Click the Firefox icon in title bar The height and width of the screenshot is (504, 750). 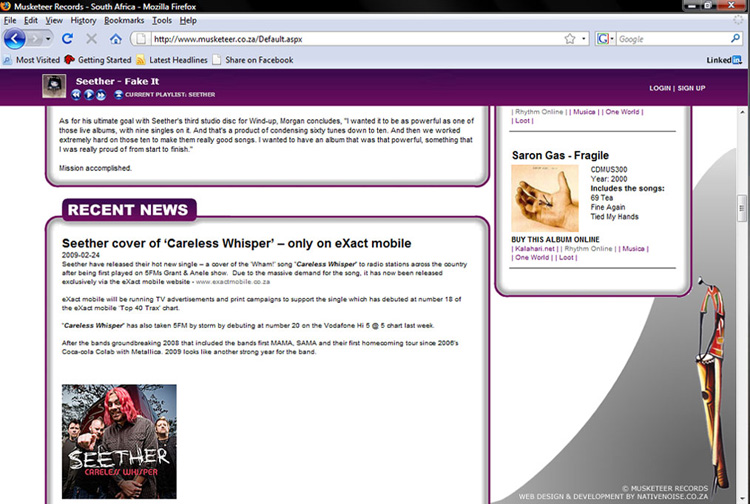click(x=6, y=6)
